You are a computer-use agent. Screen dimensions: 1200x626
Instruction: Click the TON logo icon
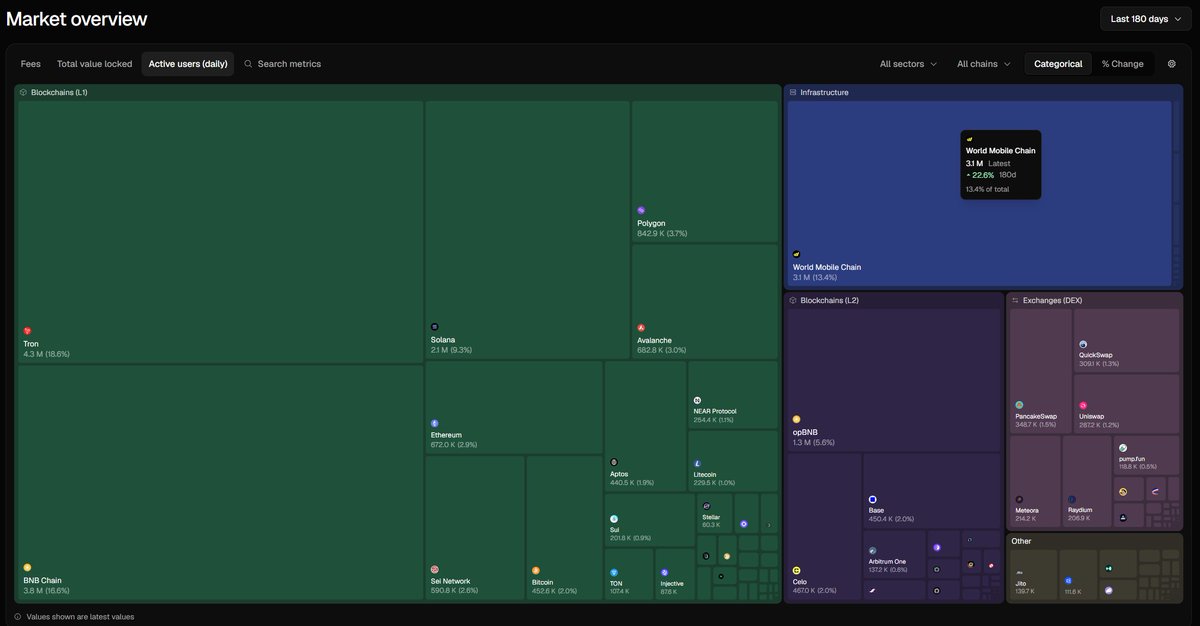[614, 572]
